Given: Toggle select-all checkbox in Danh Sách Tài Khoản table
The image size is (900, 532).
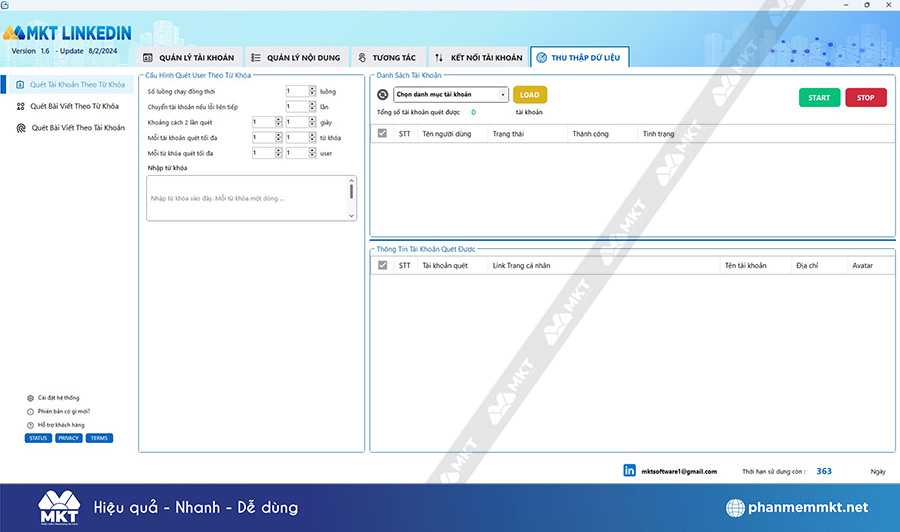Looking at the screenshot, I should pyautogui.click(x=382, y=133).
